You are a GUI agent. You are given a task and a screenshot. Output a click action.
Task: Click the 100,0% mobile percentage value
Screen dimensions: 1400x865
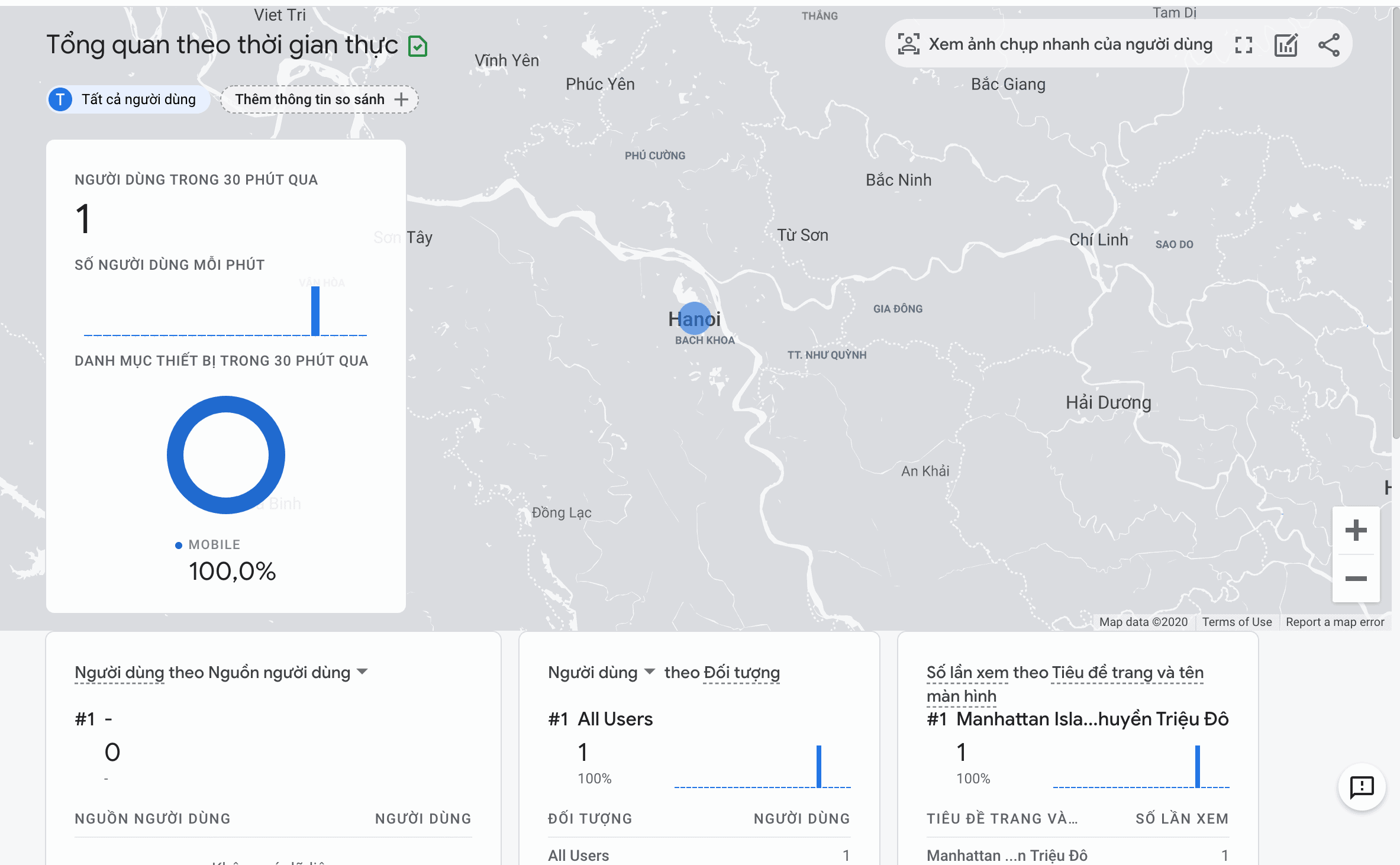pyautogui.click(x=233, y=572)
